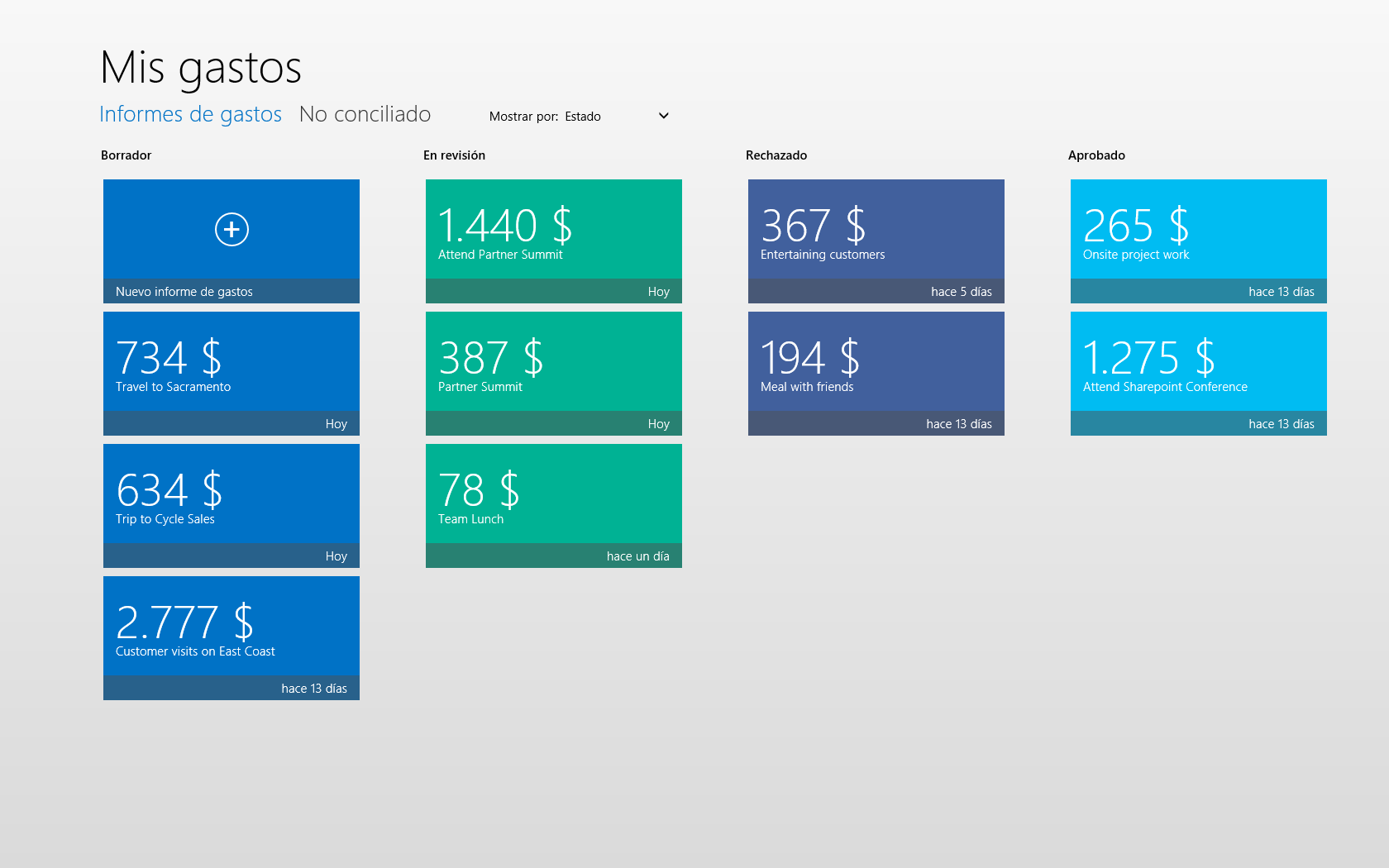Click the En revisión column header
Viewport: 1389px width, 868px height.
tap(454, 155)
